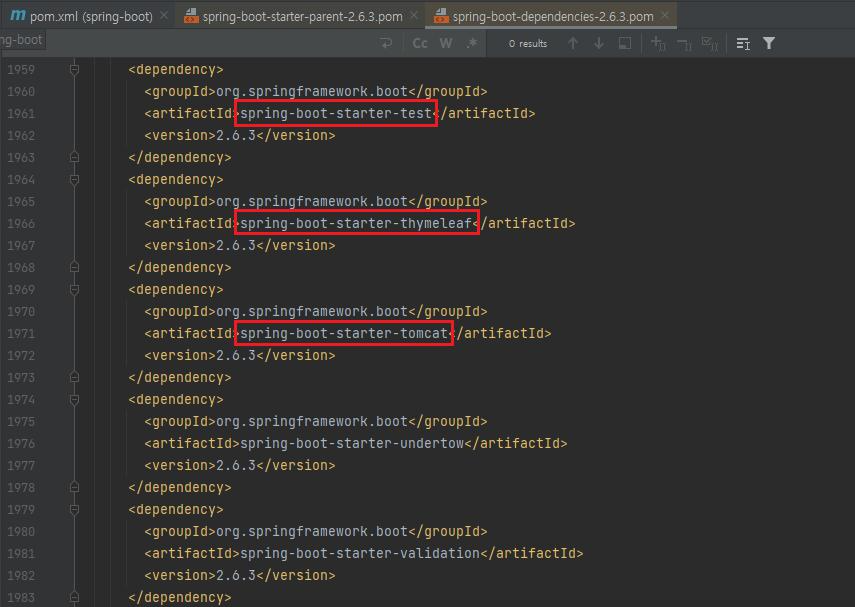Click line number 1976 in gutter

(21, 443)
